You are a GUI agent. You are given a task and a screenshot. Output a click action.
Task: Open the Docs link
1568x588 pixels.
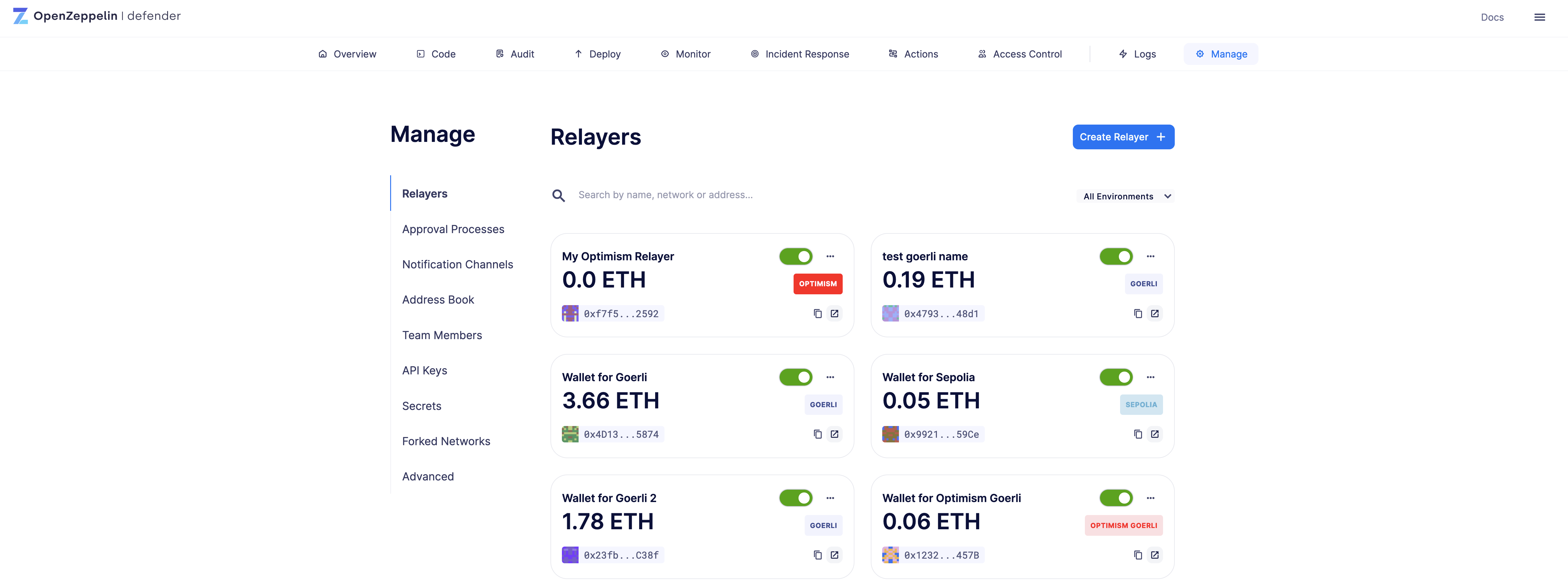(1492, 18)
